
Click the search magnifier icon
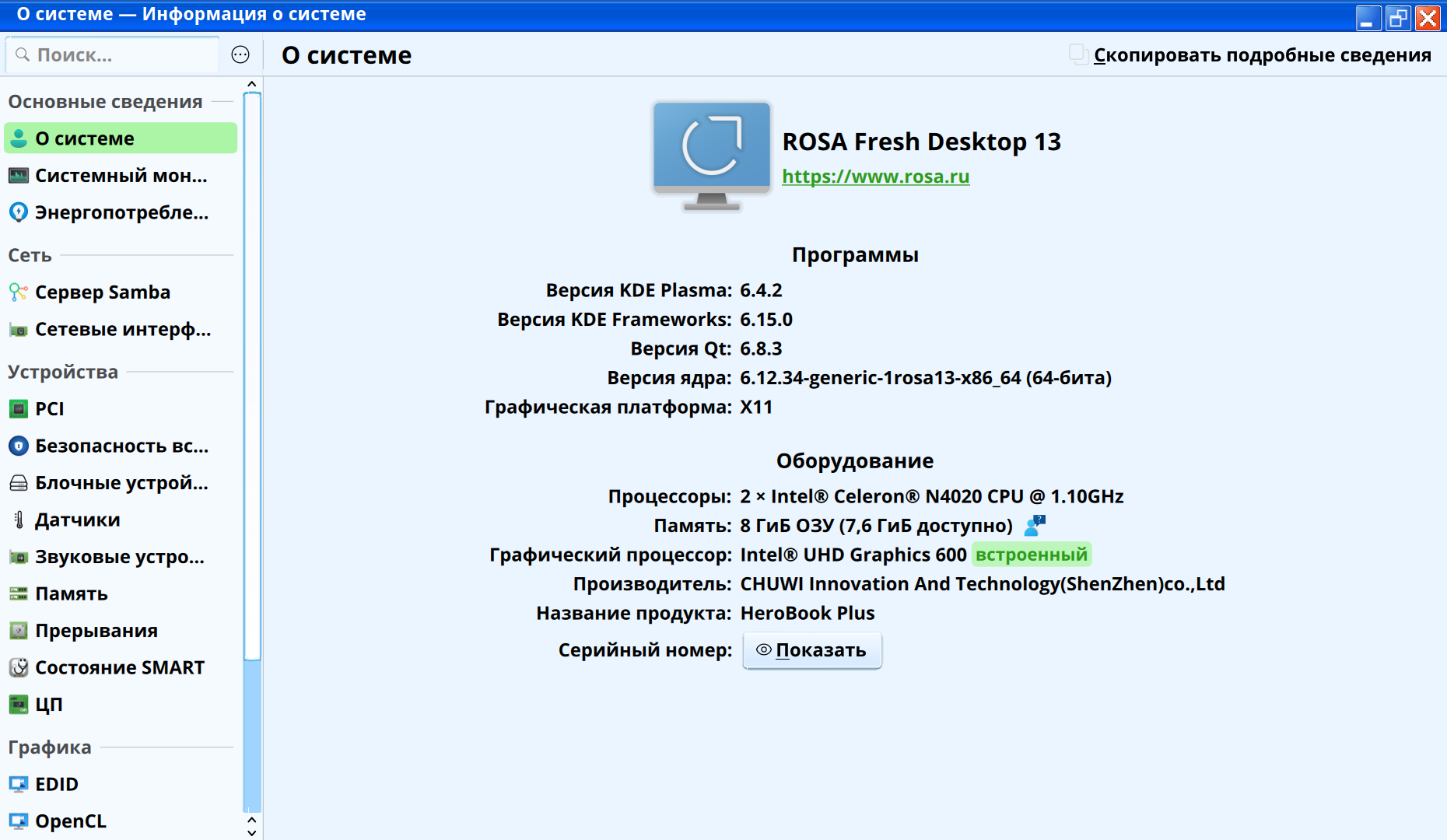pos(23,54)
